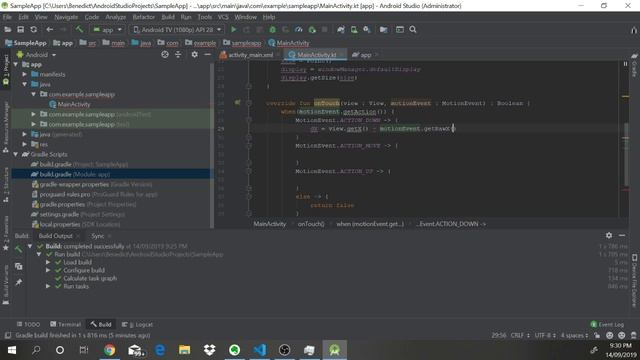Open the Android TV (1080p) API 28 device dropdown
The height and width of the screenshot is (360, 640).
(x=178, y=30)
